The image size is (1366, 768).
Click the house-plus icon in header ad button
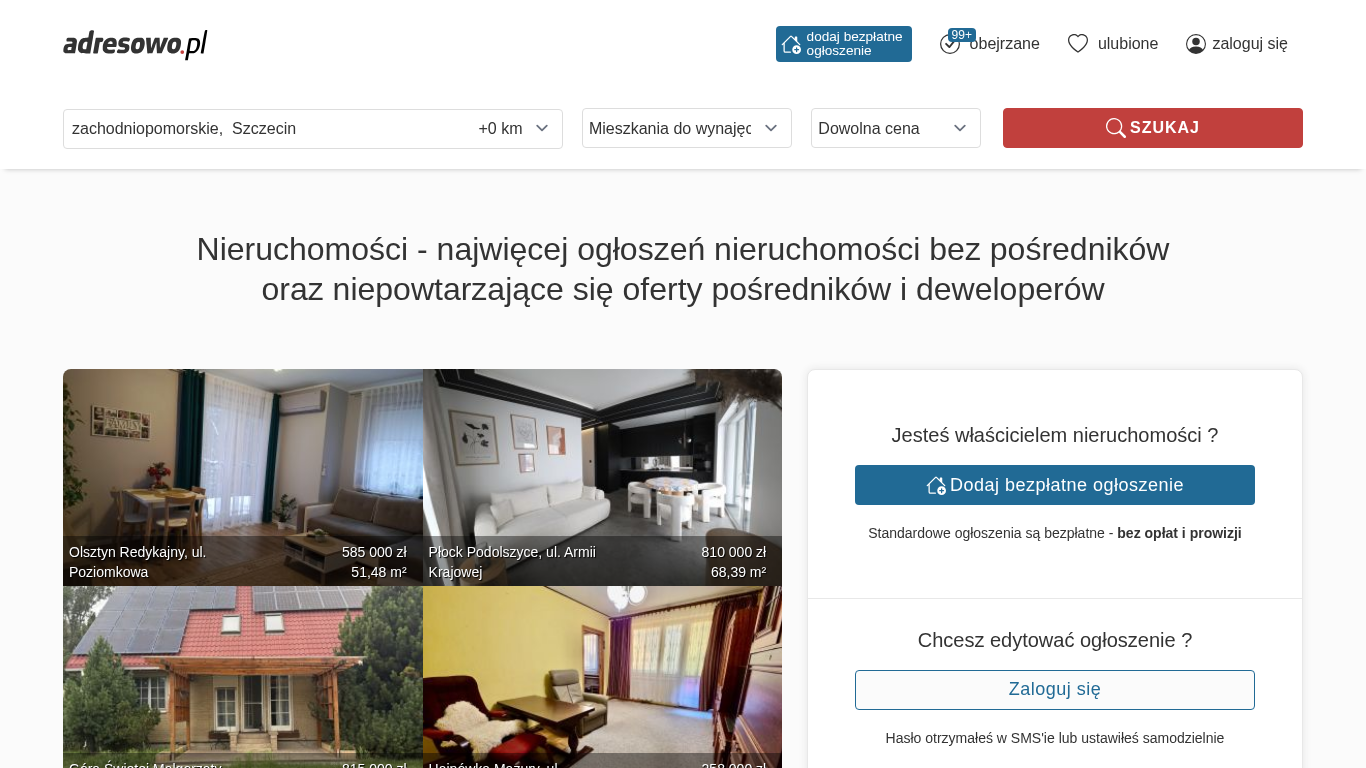[x=791, y=44]
